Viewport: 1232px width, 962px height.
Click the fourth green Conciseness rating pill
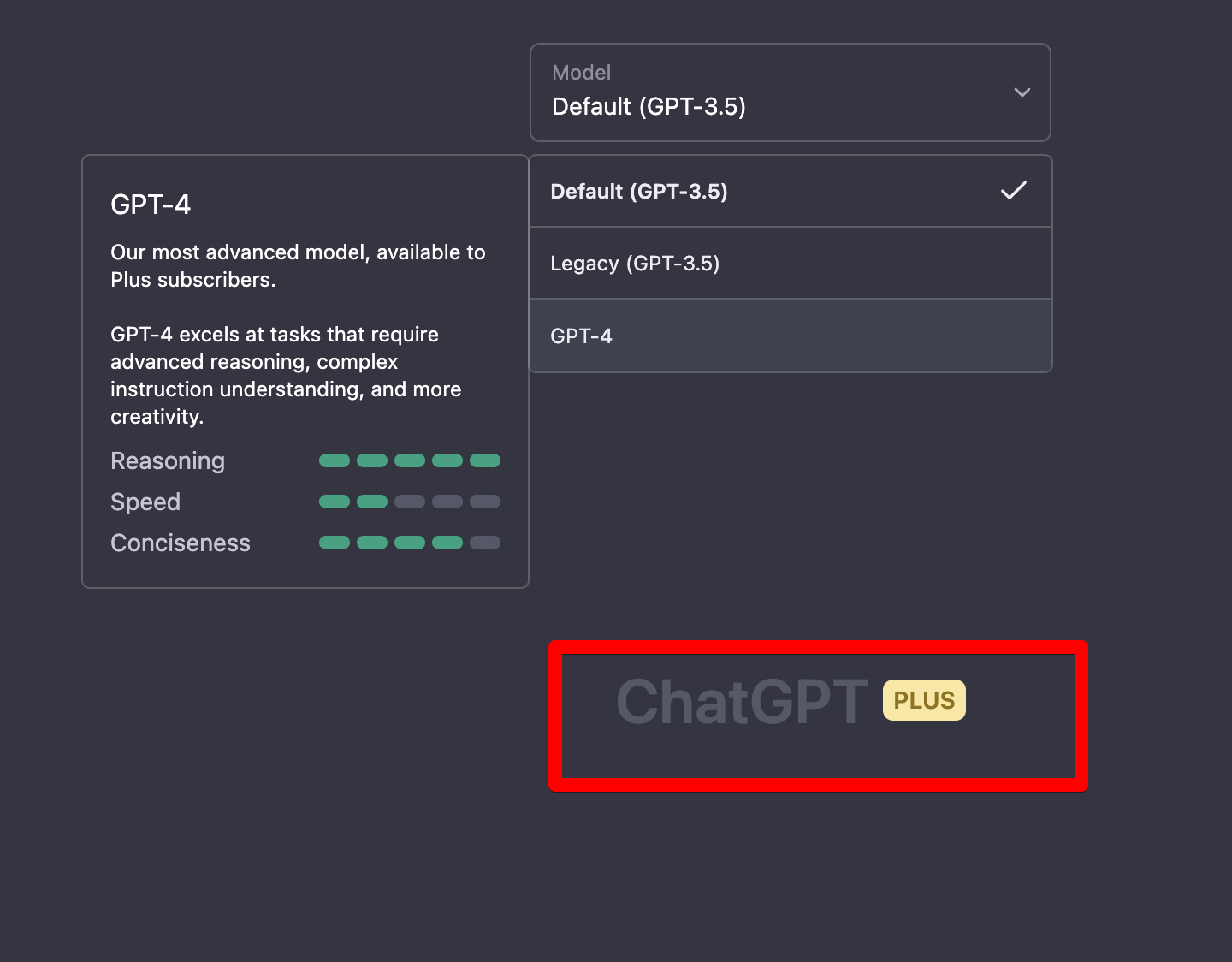[x=447, y=543]
